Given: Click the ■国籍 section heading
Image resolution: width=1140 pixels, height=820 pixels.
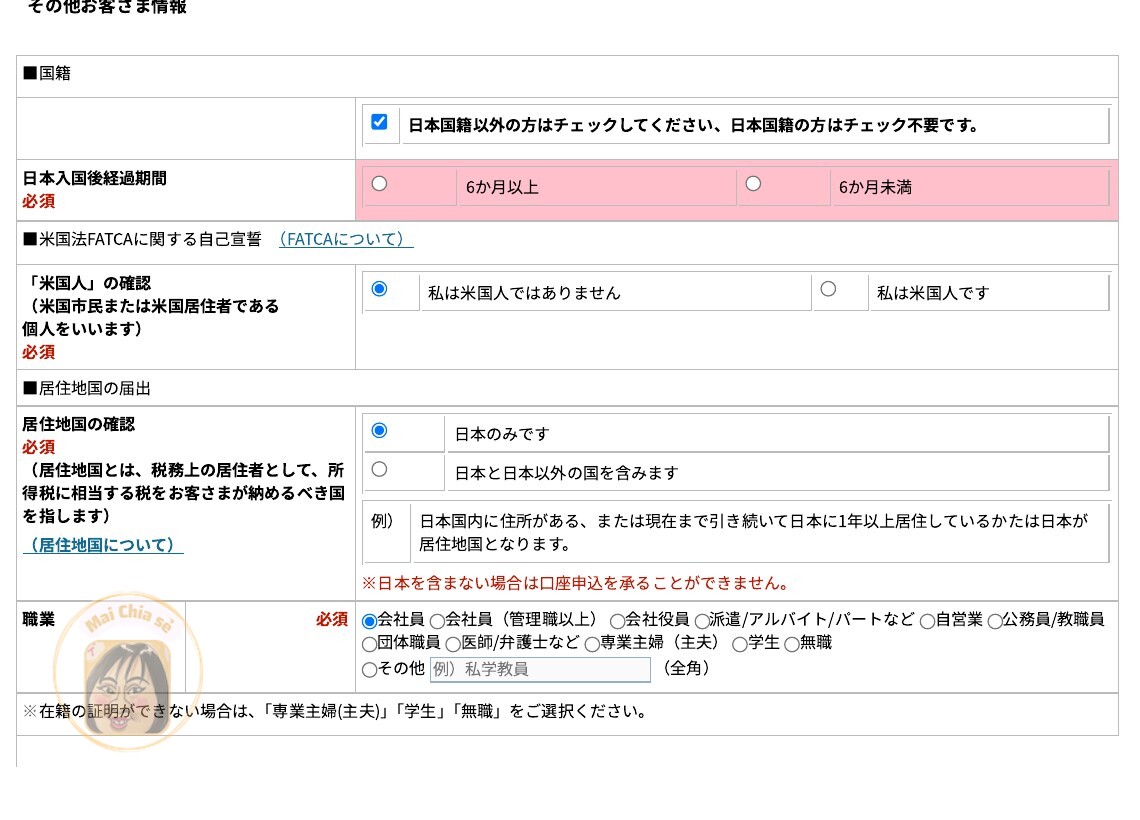Looking at the screenshot, I should click(x=47, y=73).
